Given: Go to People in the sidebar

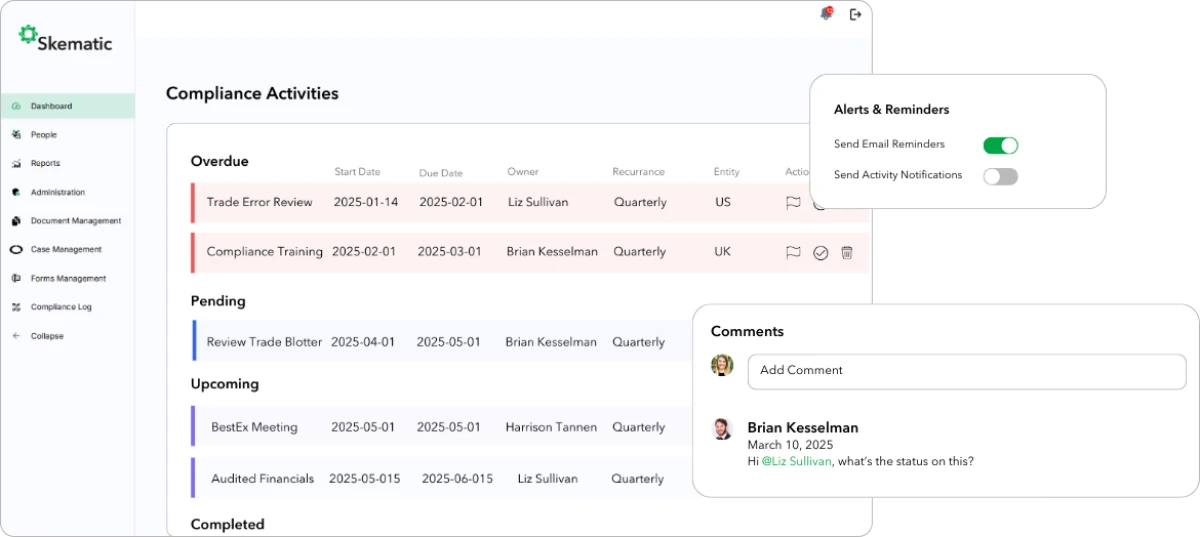Looking at the screenshot, I should [x=43, y=135].
